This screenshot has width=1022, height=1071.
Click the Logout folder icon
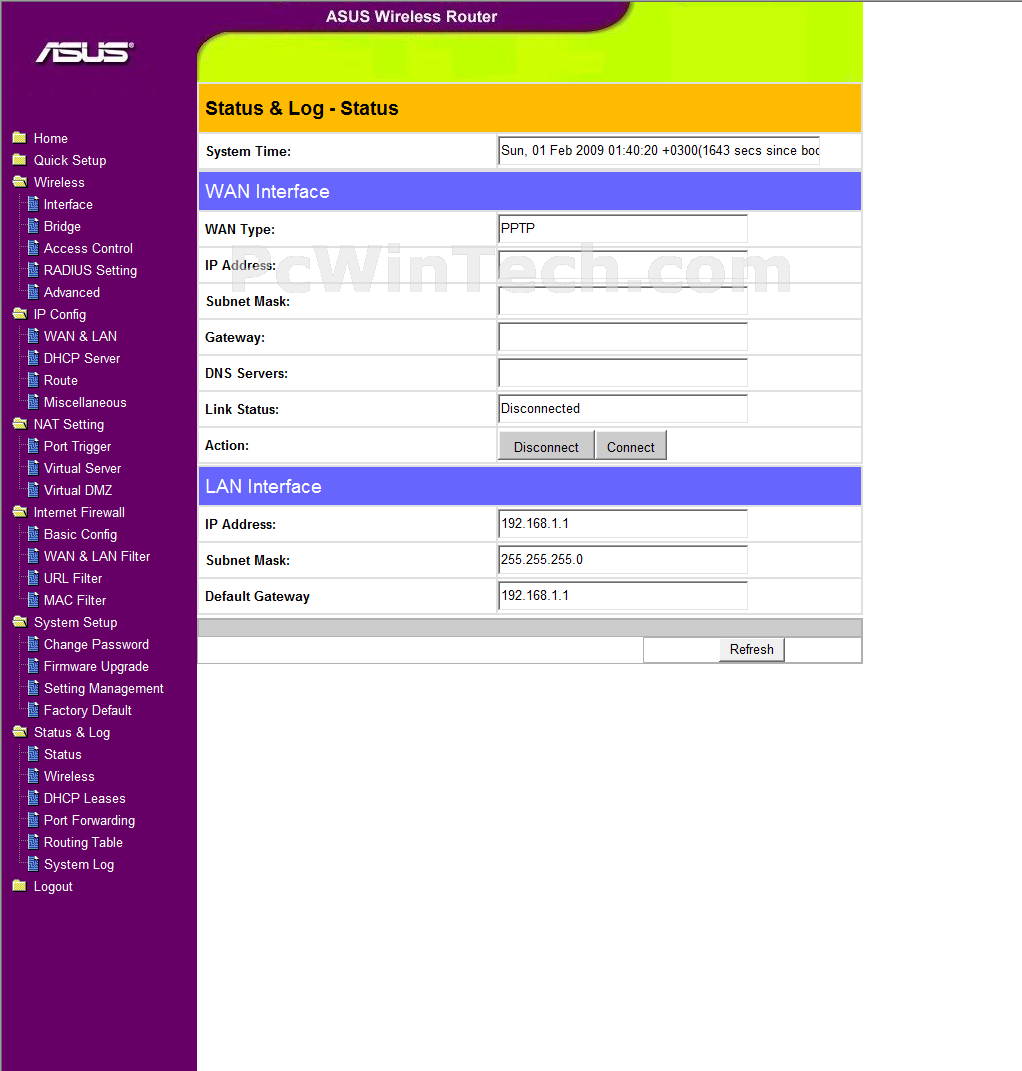coord(19,886)
